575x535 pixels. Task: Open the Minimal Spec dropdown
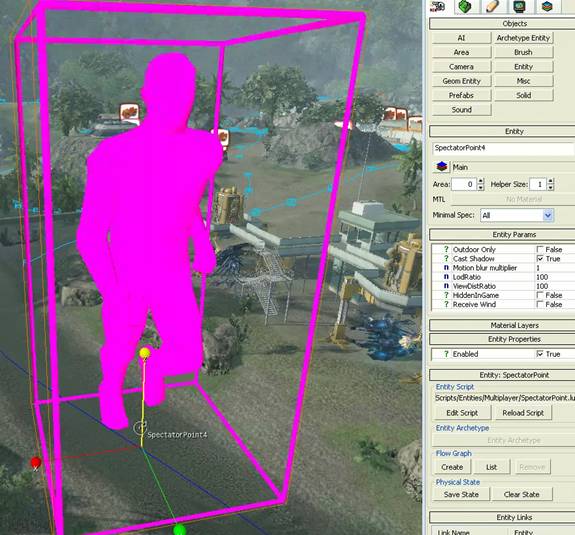click(517, 215)
